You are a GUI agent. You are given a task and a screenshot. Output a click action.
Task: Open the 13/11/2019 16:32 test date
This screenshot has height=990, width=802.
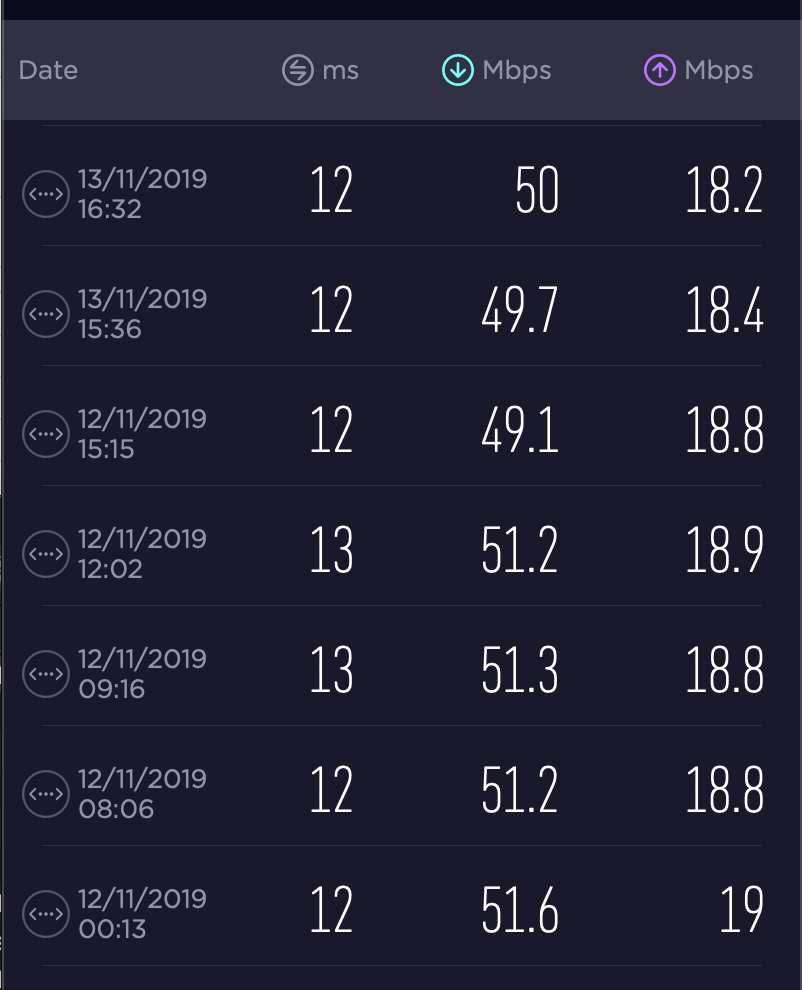(142, 194)
